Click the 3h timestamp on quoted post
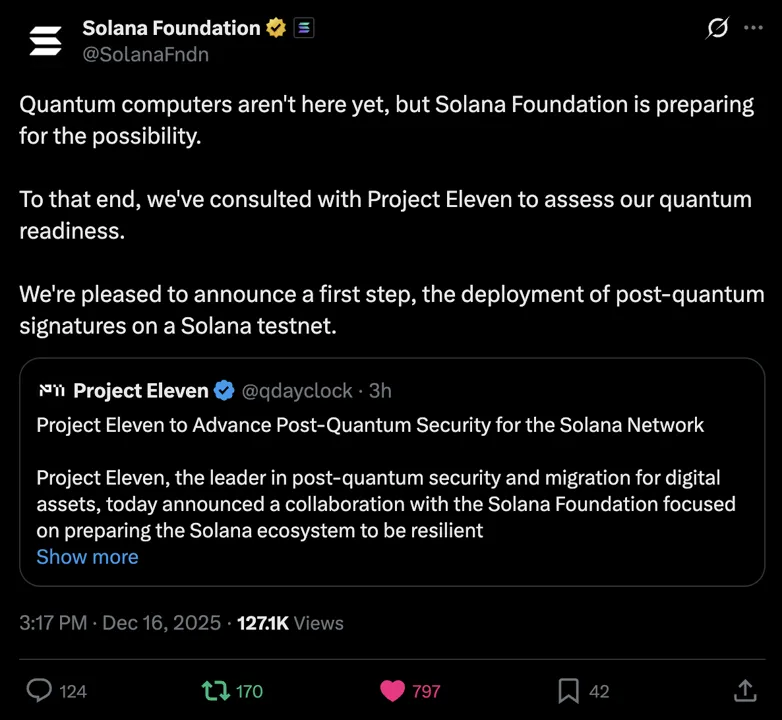782x720 pixels. (x=381, y=390)
